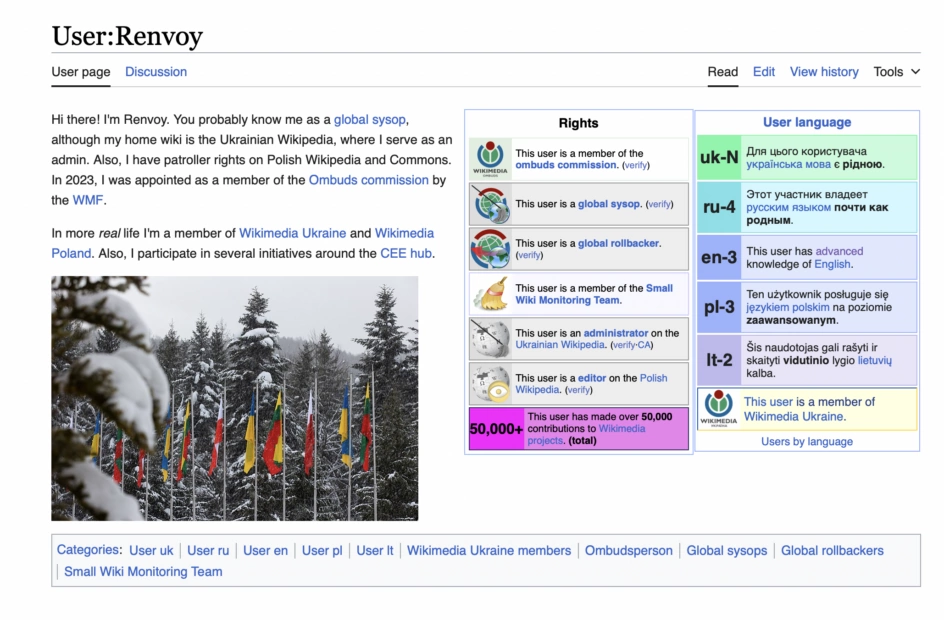
Task: Click verify under global rollbacker
Action: (529, 255)
